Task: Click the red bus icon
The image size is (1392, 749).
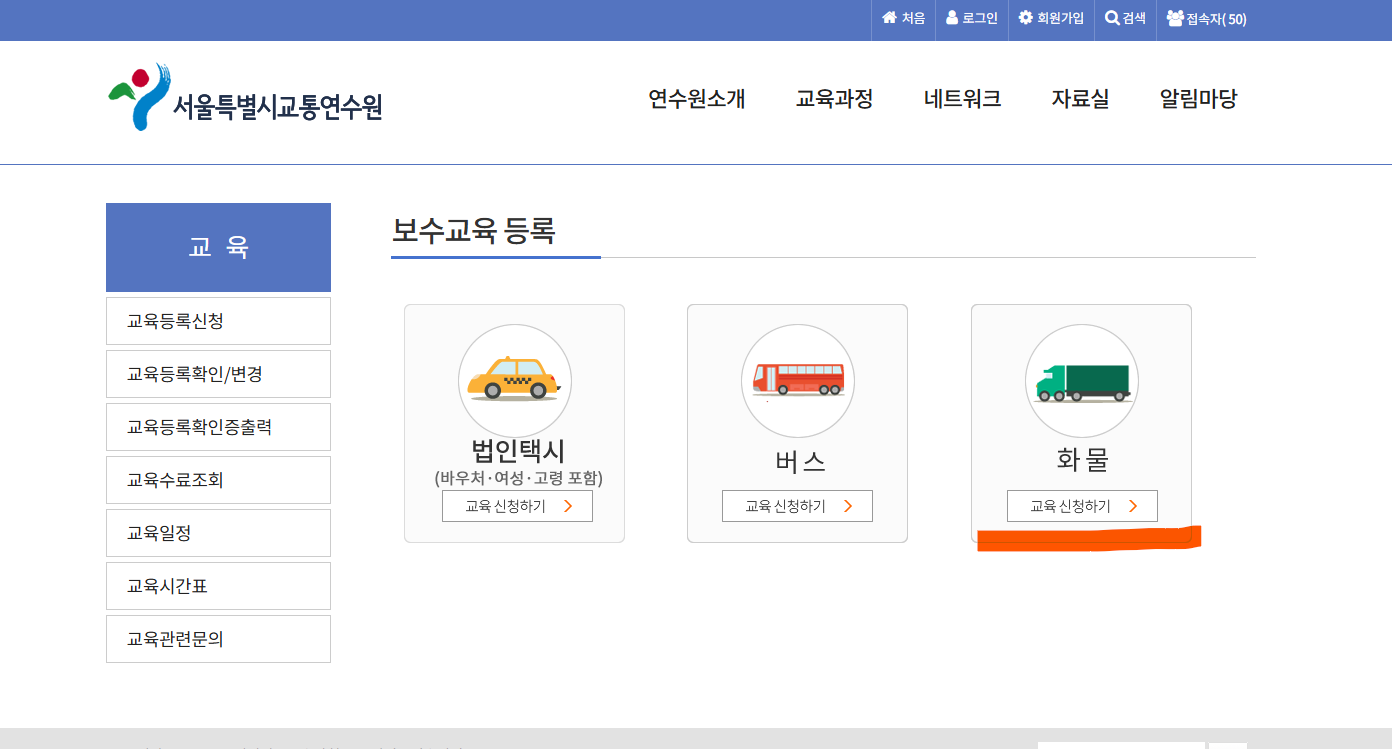Action: tap(797, 380)
